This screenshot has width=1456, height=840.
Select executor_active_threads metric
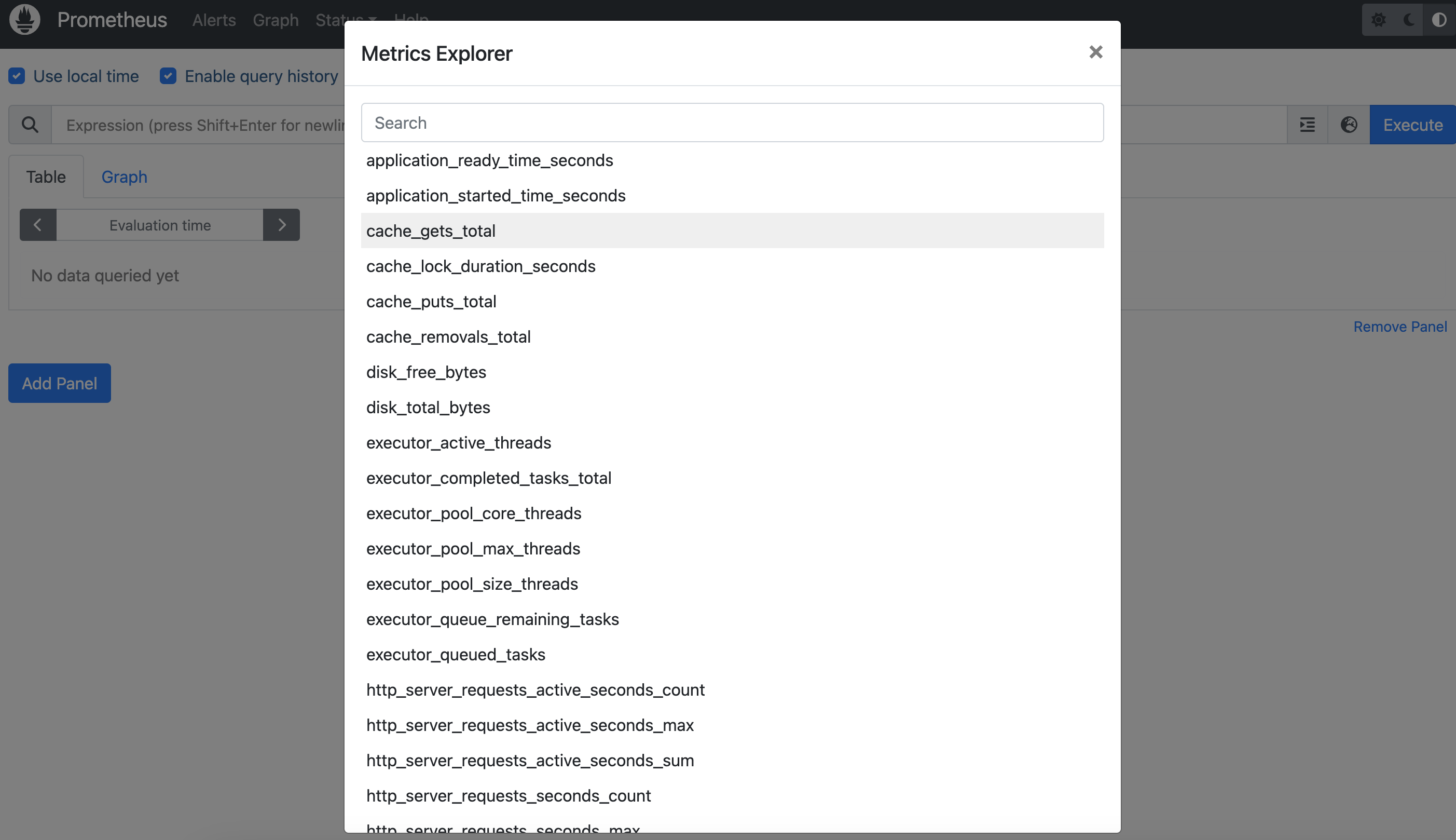click(x=732, y=442)
